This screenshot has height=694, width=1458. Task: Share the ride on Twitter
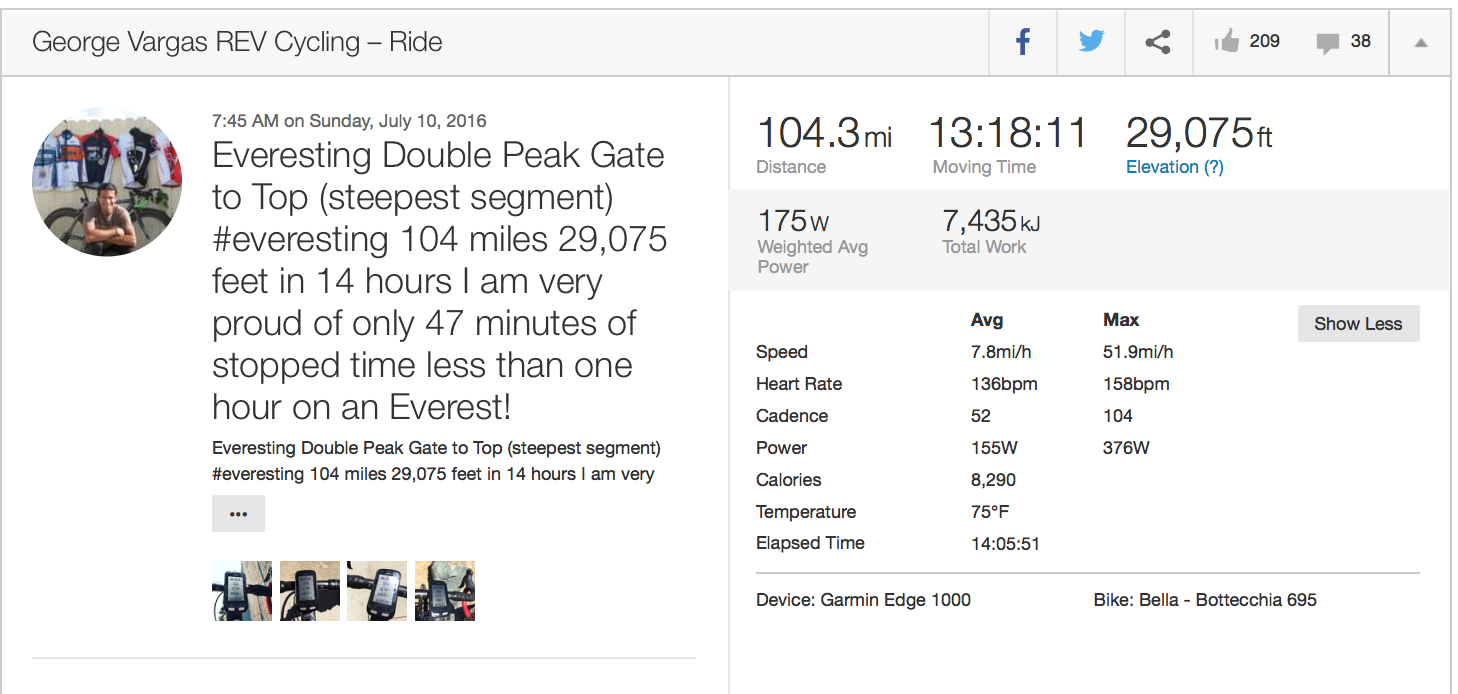(x=1091, y=42)
